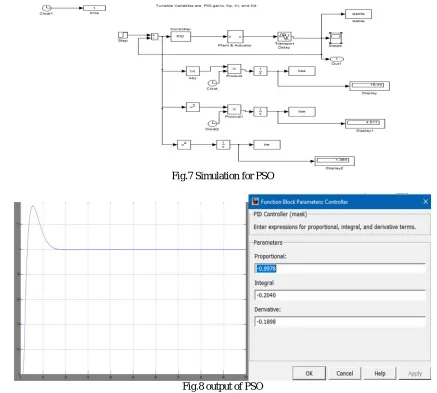
Task: Click the Derivative gain input field
Action: tap(340, 322)
